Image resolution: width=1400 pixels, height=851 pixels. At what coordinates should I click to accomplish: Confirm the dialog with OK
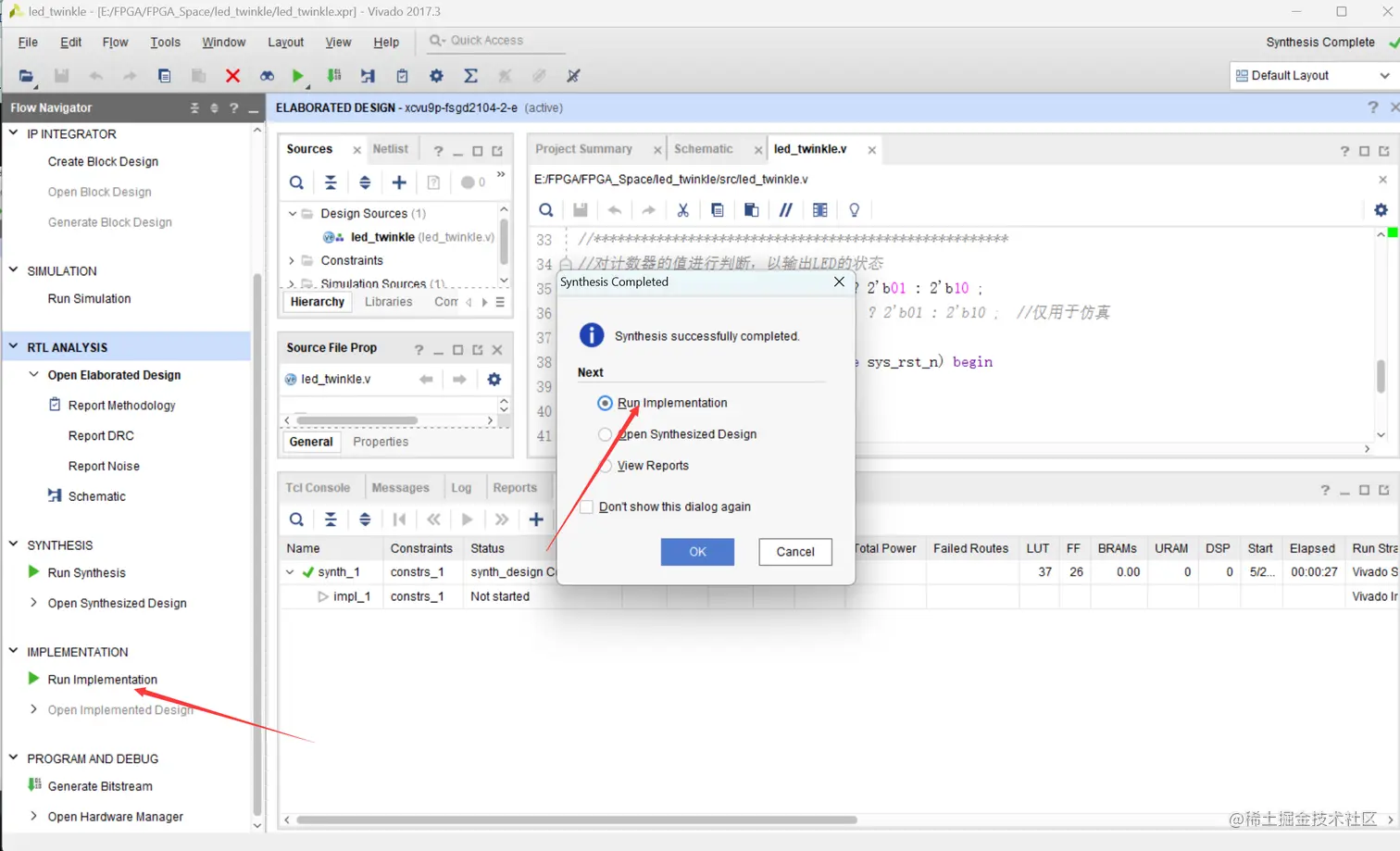(697, 552)
